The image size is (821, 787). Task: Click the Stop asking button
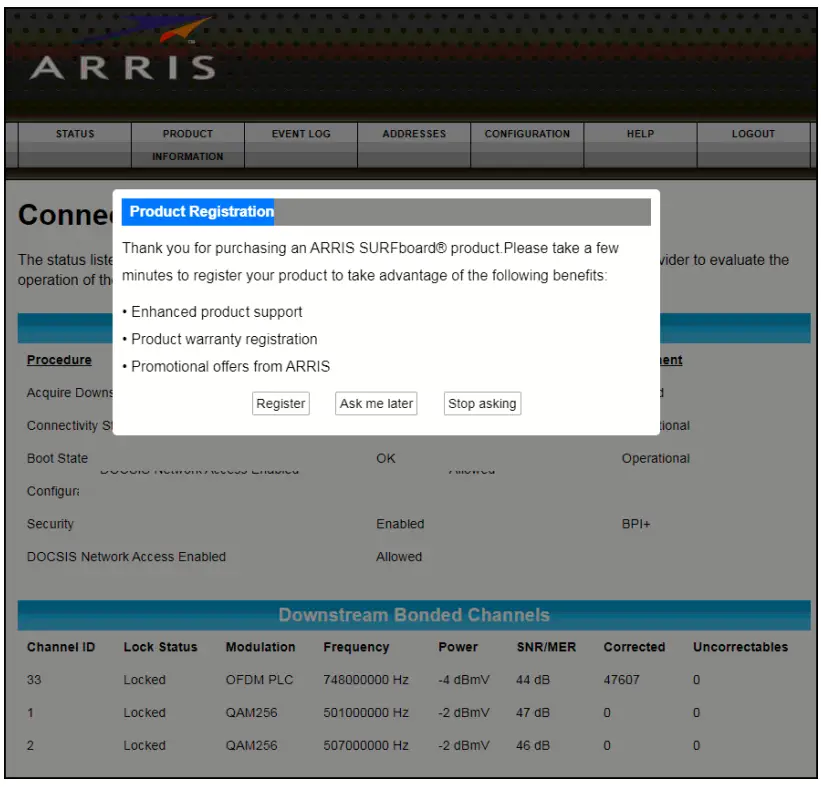click(x=482, y=404)
